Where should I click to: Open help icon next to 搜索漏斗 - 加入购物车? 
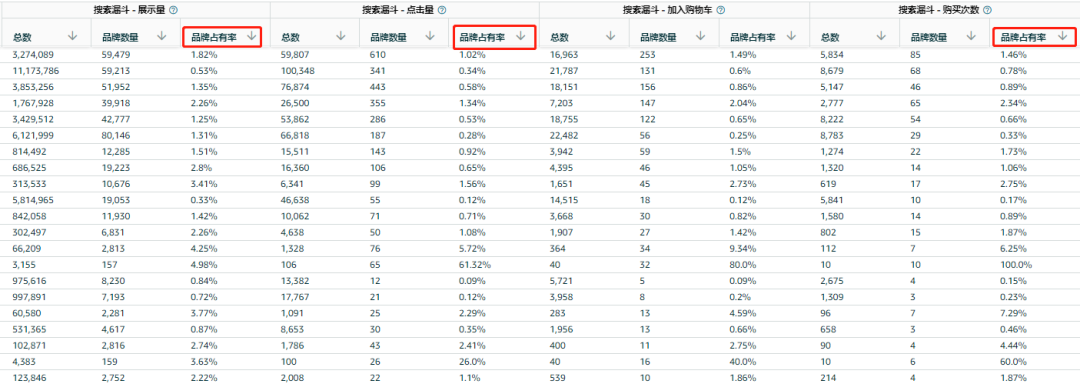tap(720, 10)
